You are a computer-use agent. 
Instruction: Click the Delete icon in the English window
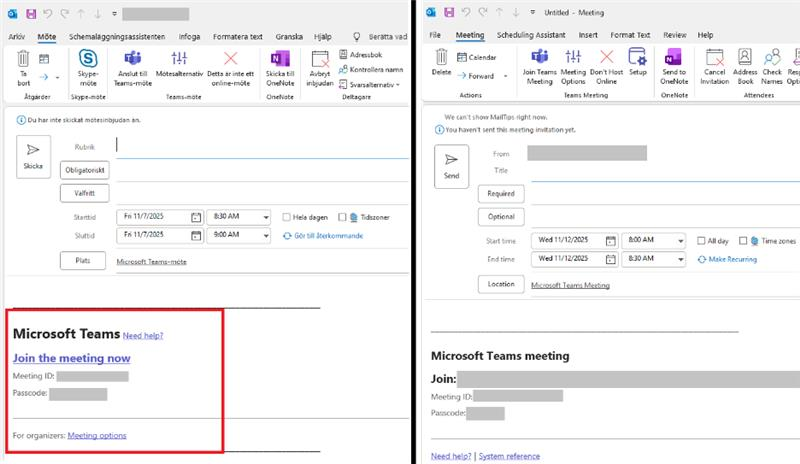pos(441,56)
